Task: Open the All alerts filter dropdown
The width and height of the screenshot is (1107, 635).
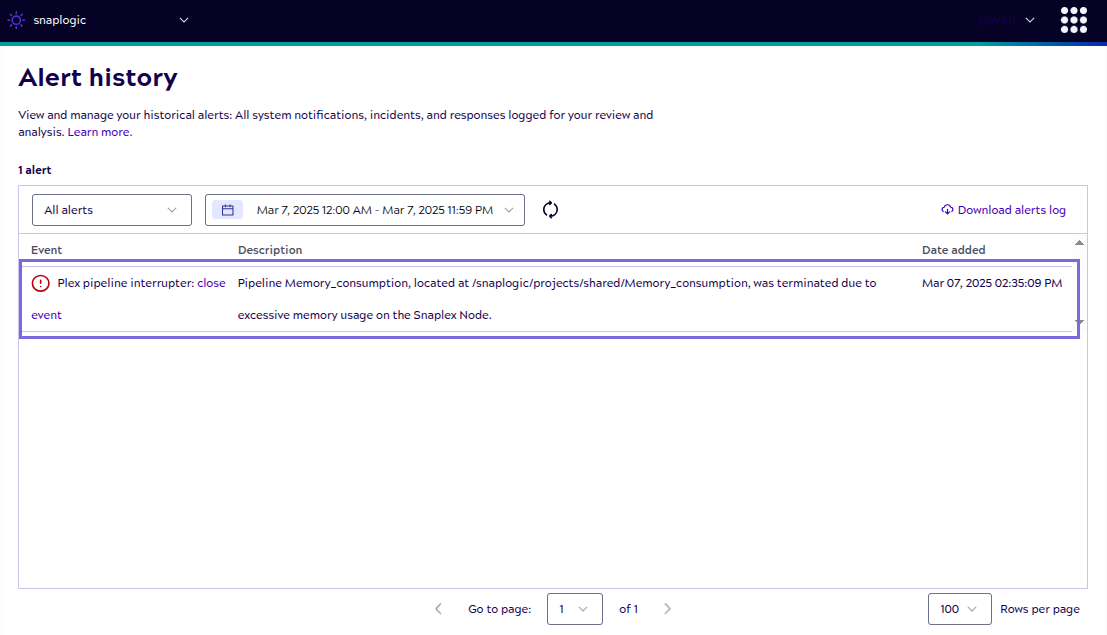Action: 111,210
